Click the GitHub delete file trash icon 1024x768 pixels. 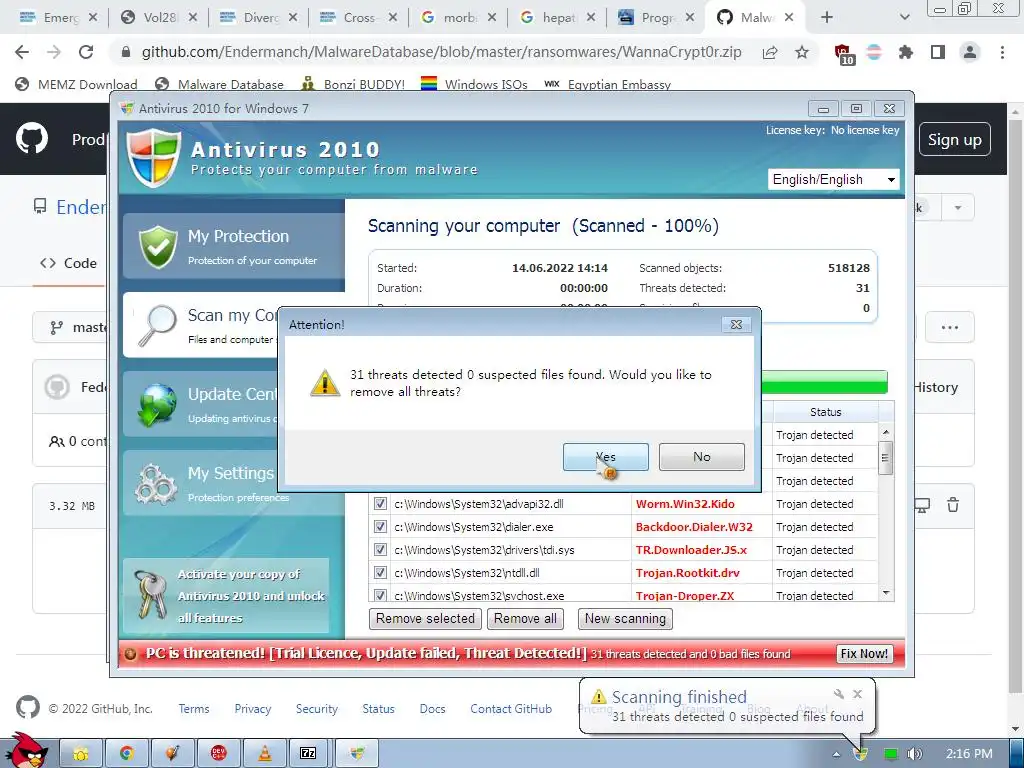(953, 505)
